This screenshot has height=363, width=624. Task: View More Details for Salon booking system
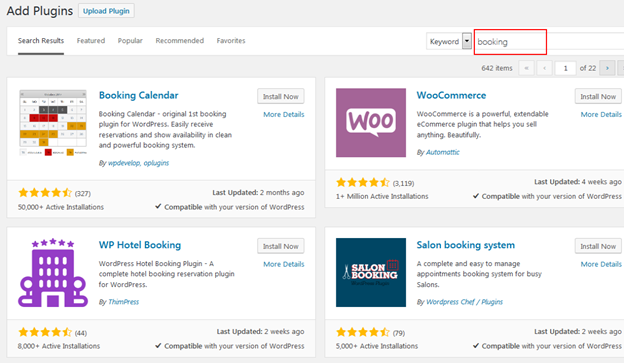[601, 264]
